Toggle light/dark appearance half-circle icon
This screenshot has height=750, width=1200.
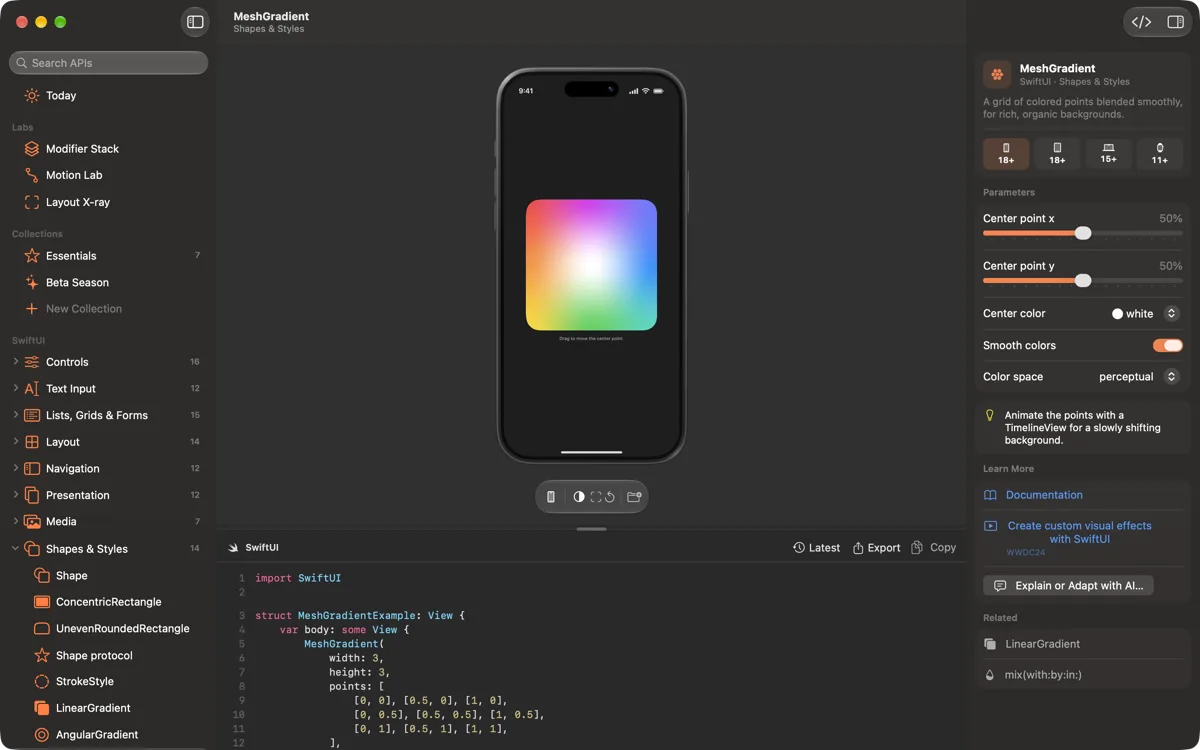[x=579, y=497]
